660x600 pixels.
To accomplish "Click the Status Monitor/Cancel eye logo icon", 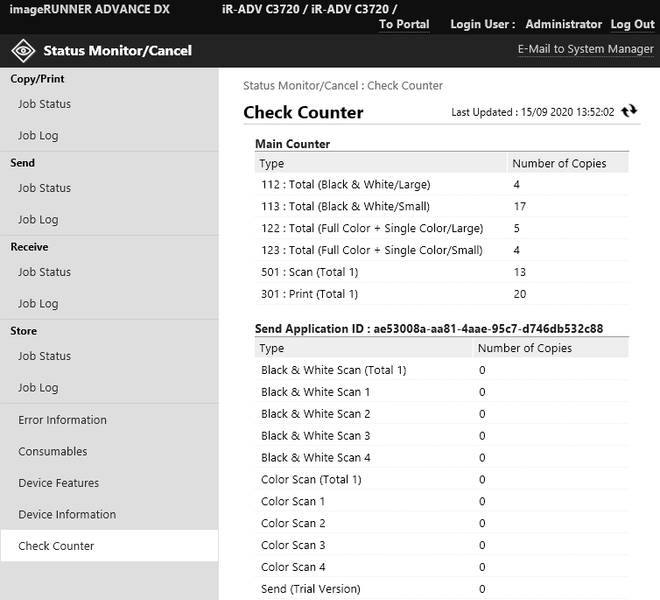I will [22, 50].
